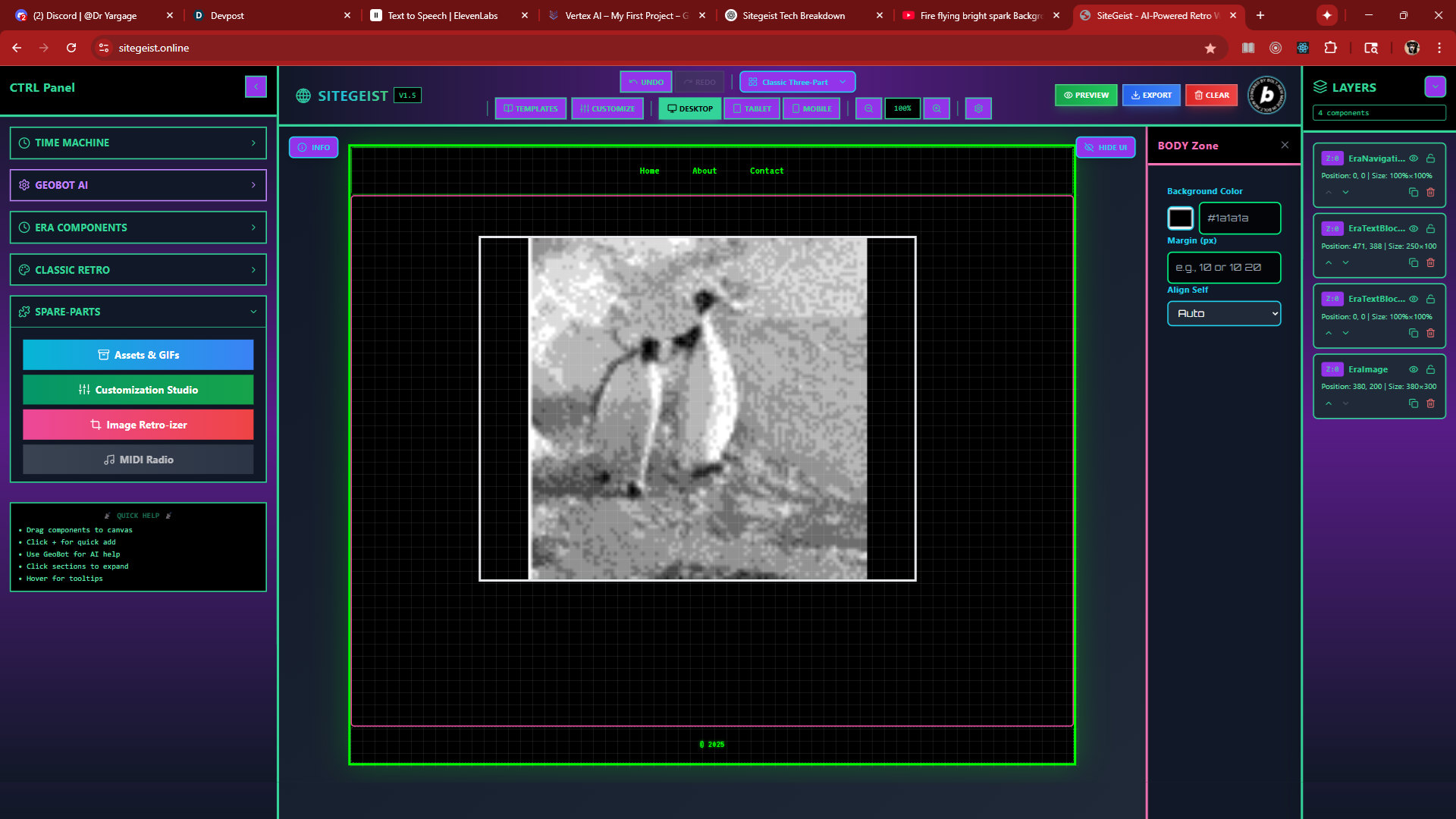This screenshot has width=1456, height=819.
Task: Hide the EraNavigation layer via eye icon
Action: (x=1414, y=158)
